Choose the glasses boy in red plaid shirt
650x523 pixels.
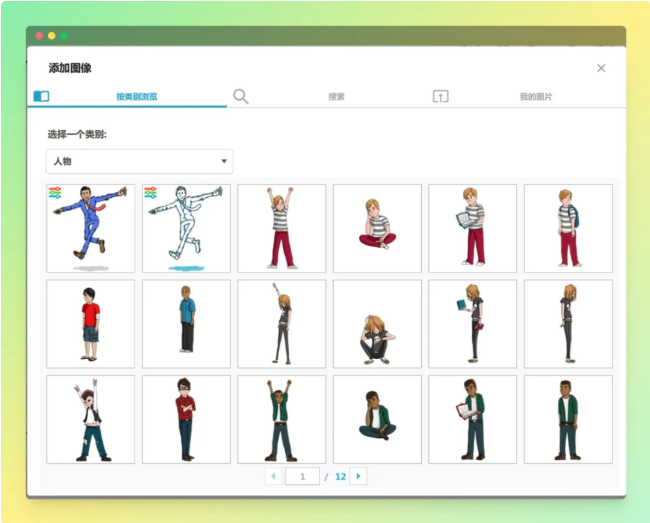(x=186, y=419)
